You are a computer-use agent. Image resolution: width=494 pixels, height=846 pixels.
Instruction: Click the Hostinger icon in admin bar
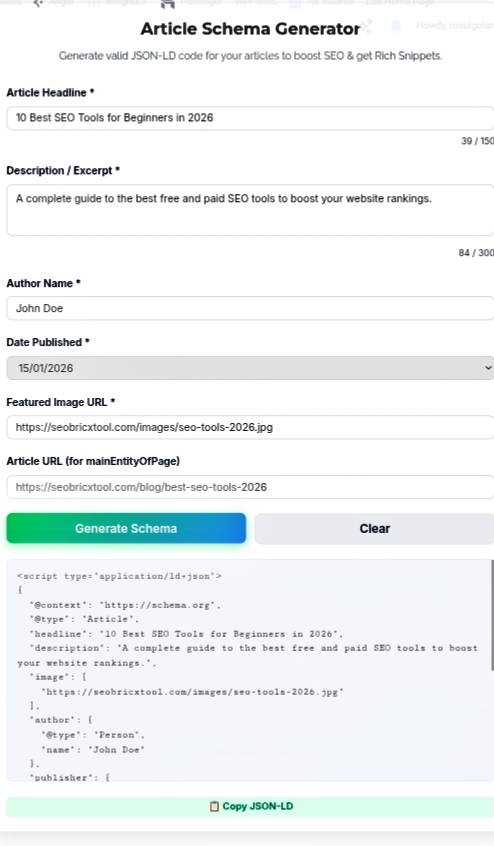[168, 4]
